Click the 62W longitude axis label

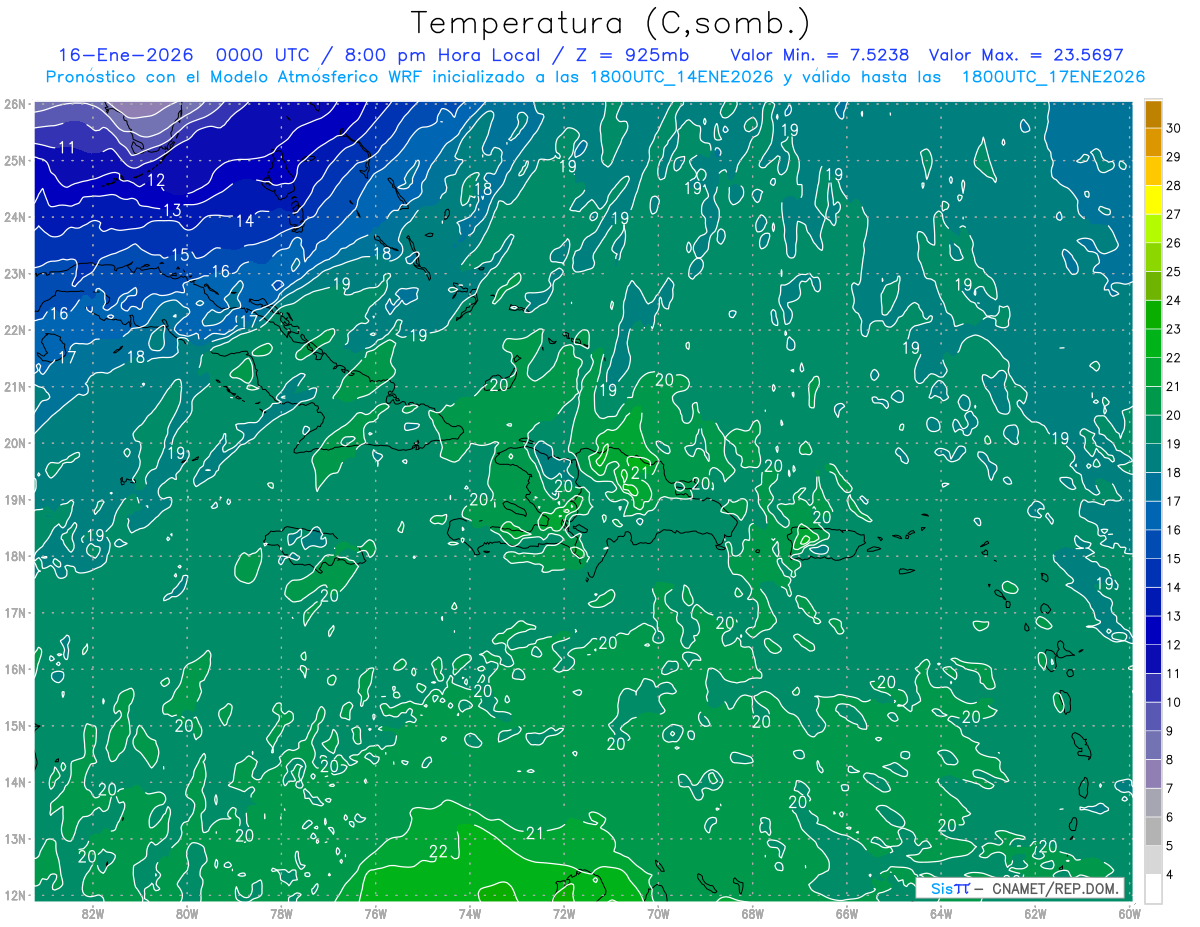(x=1035, y=913)
